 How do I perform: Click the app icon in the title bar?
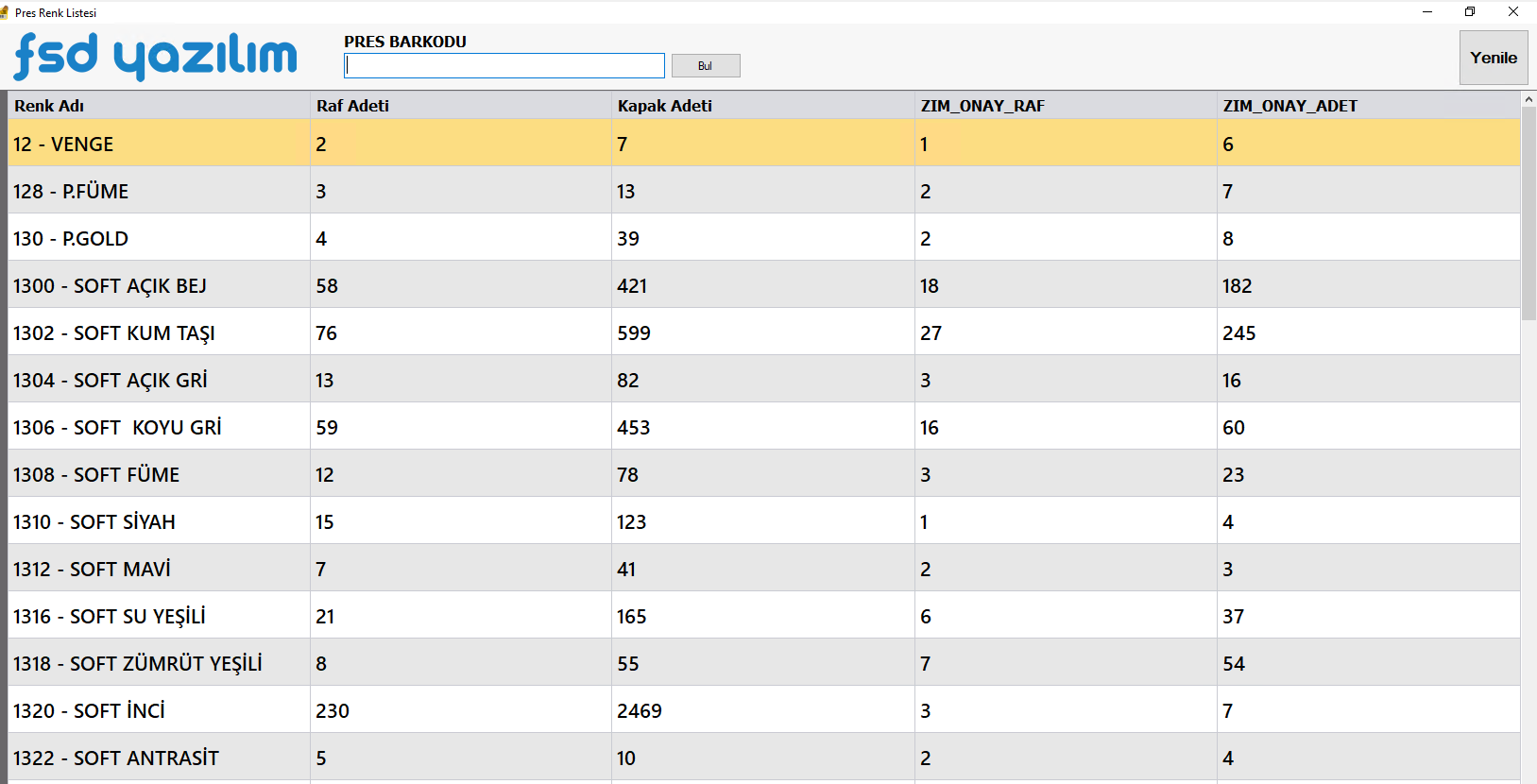[5, 12]
